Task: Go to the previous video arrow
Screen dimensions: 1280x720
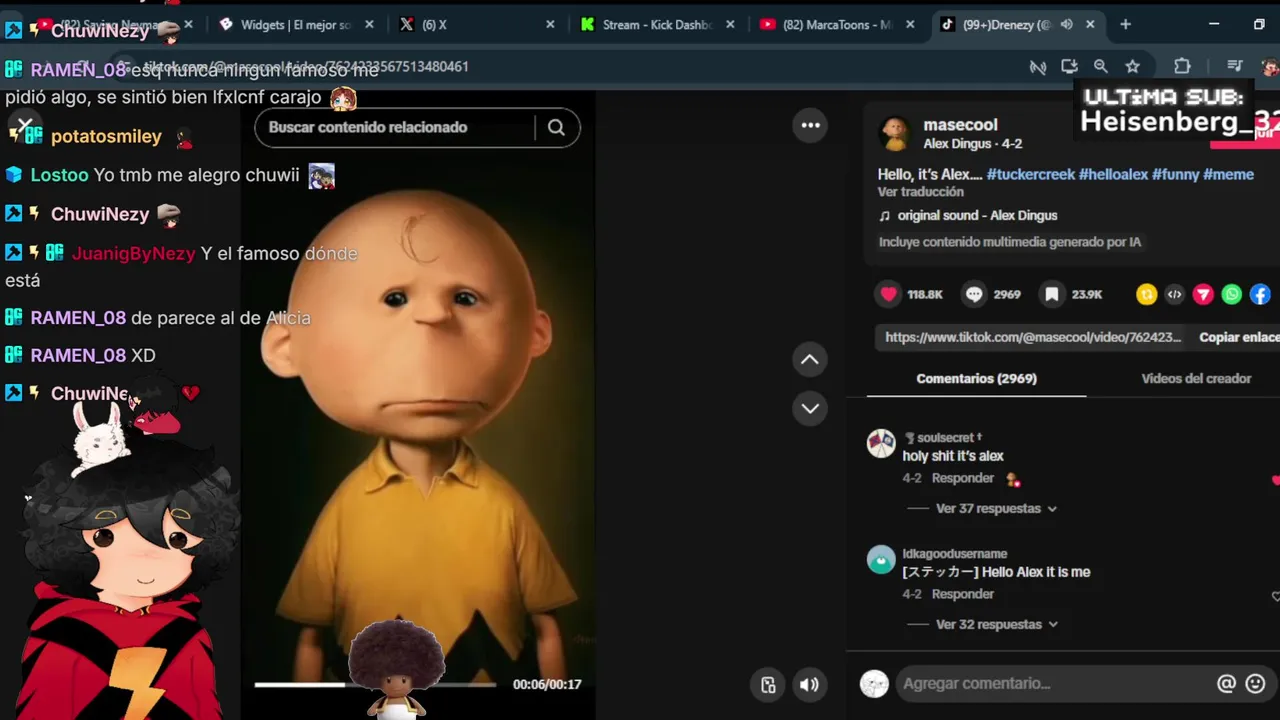Action: [810, 360]
